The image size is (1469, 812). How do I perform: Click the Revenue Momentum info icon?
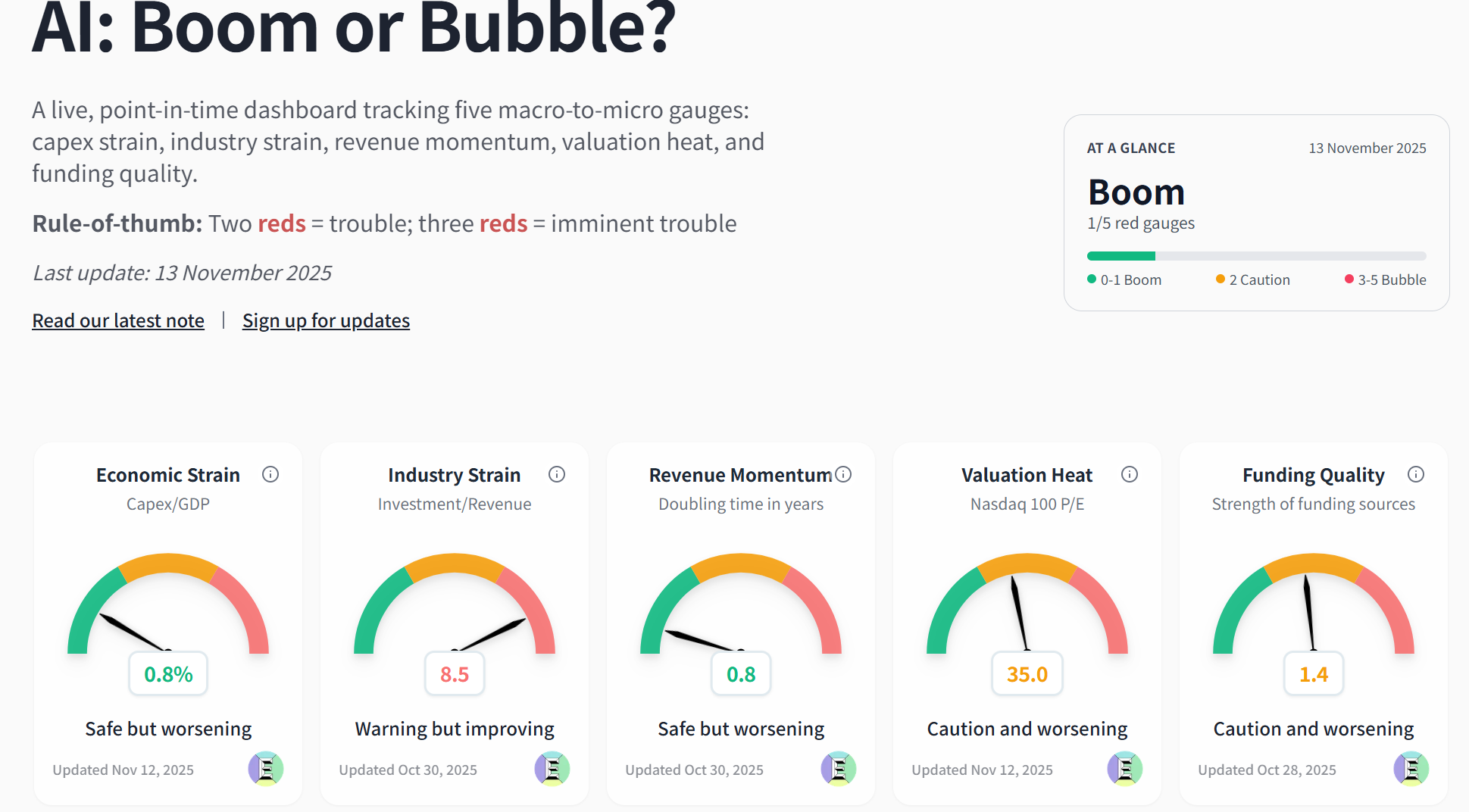[x=843, y=474]
